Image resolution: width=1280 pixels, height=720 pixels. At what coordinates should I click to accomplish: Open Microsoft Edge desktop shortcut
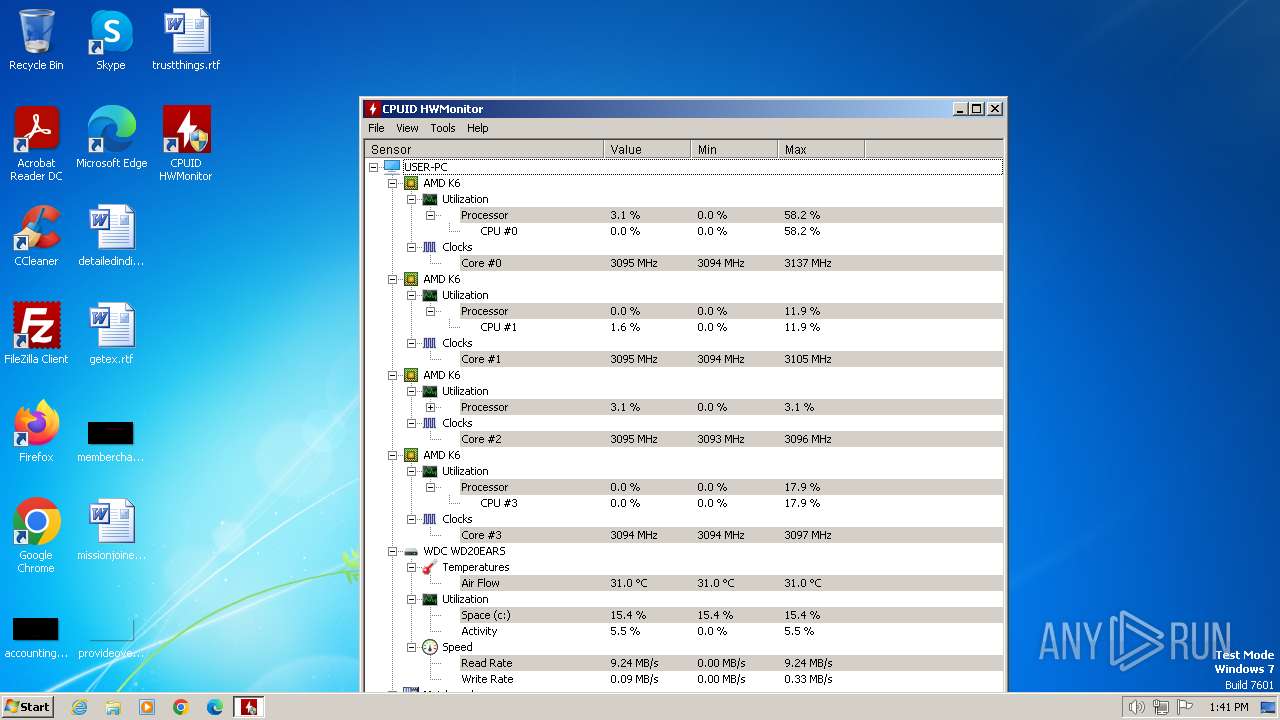coord(111,138)
